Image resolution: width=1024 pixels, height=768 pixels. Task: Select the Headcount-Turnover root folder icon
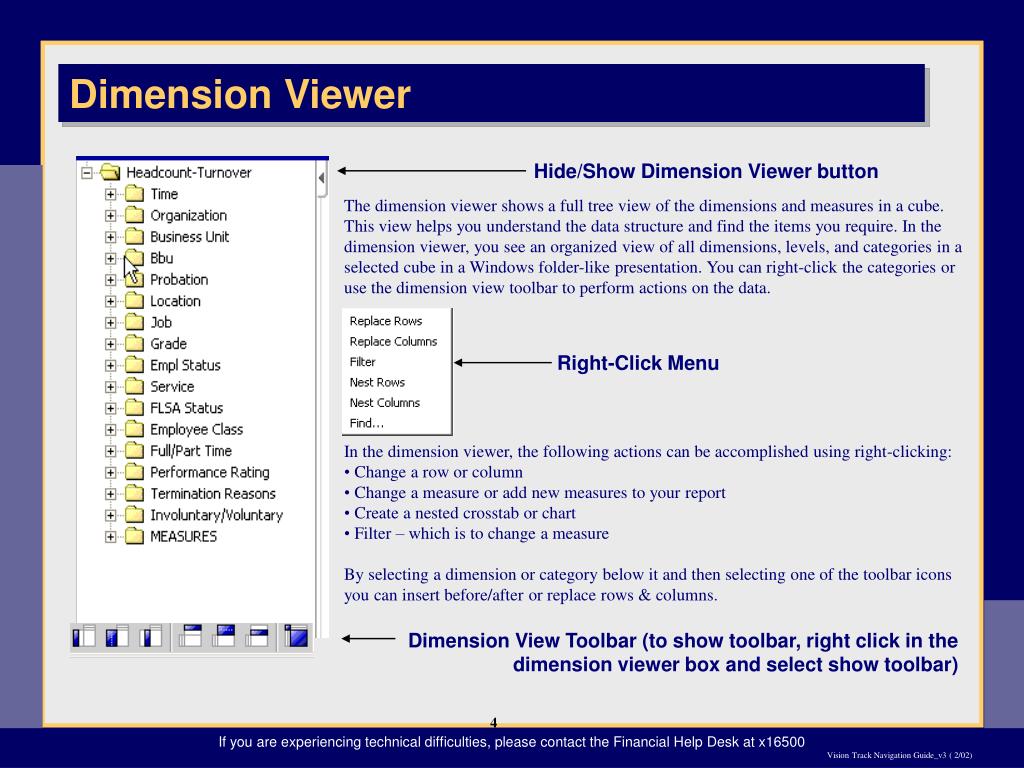coord(110,172)
